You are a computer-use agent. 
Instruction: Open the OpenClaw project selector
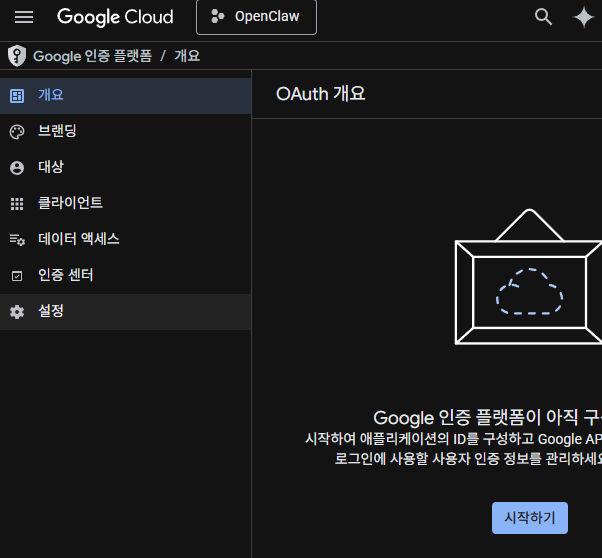pos(256,17)
